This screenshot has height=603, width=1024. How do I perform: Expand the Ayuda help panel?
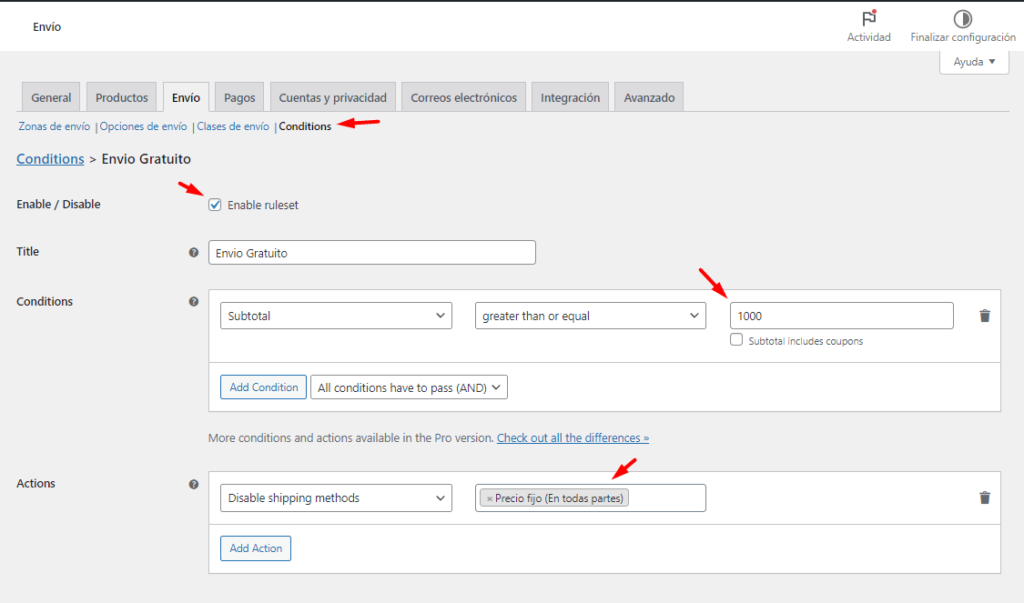(974, 61)
